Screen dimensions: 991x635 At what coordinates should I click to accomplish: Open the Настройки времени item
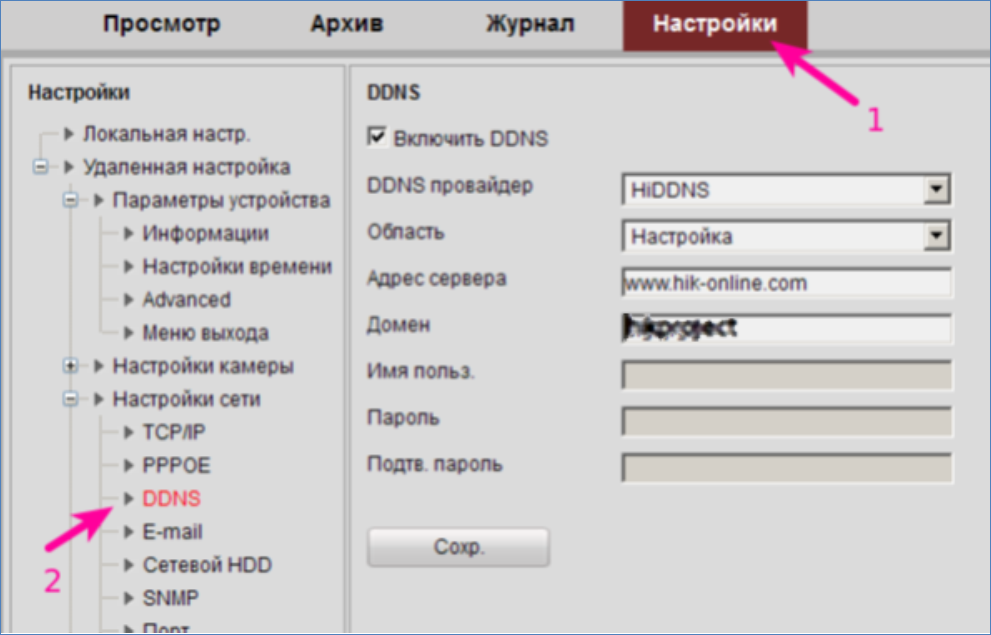[236, 267]
